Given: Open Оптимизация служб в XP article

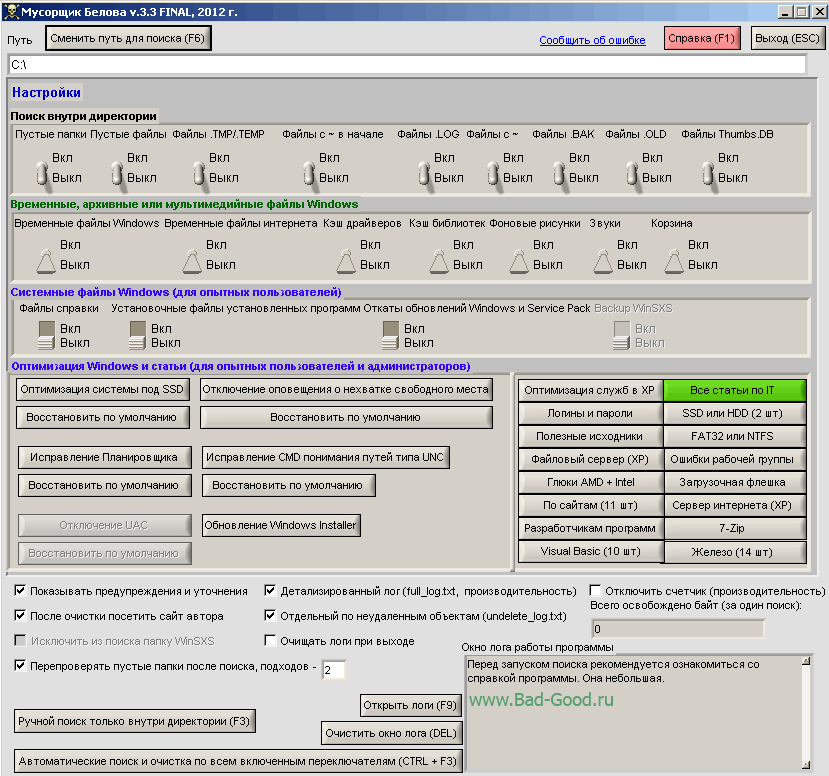Looking at the screenshot, I should 590,391.
